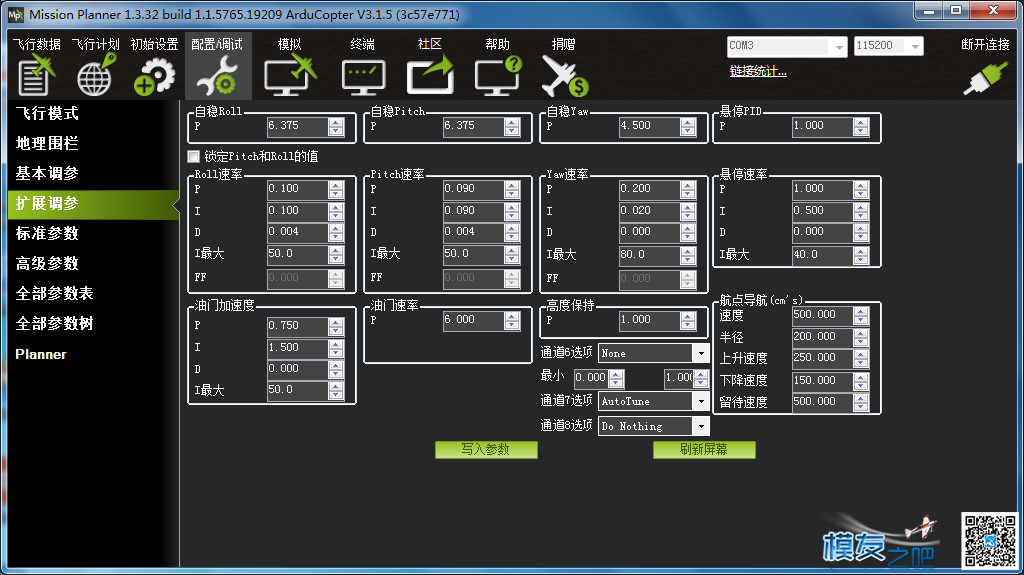Click the 自稳Yaw P value field

click(649, 126)
